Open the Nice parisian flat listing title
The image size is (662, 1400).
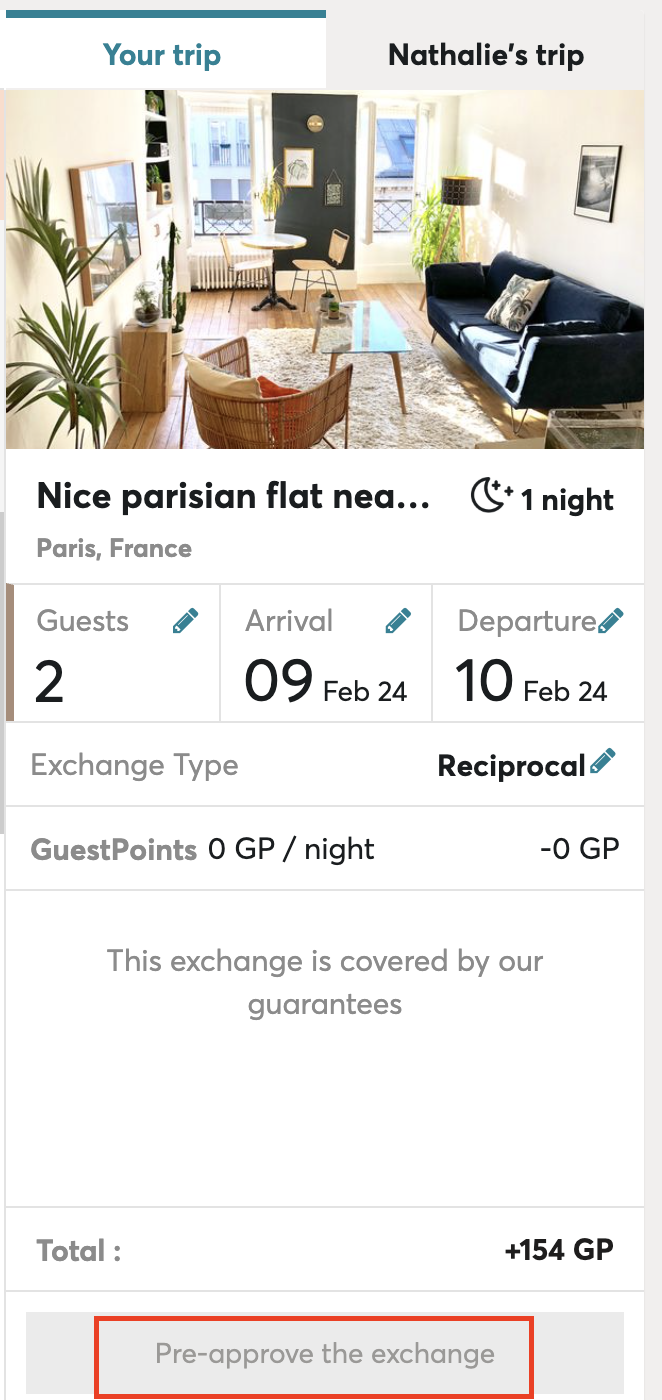(x=233, y=496)
